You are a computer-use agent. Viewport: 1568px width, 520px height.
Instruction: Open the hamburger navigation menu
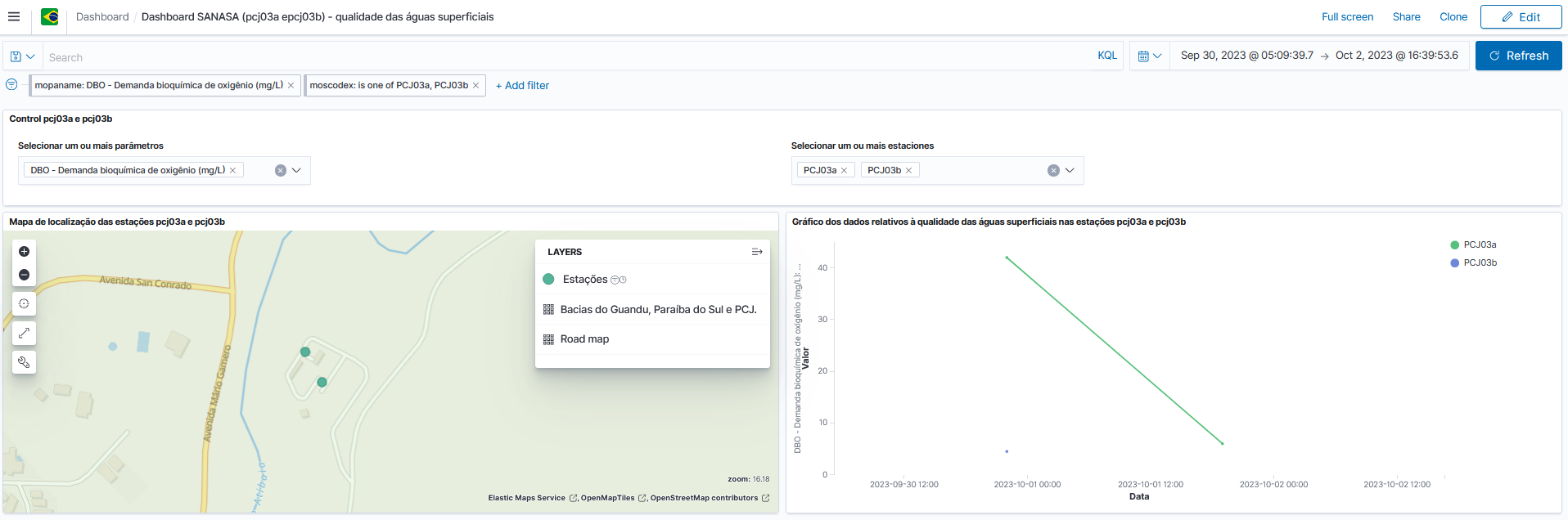coord(14,16)
